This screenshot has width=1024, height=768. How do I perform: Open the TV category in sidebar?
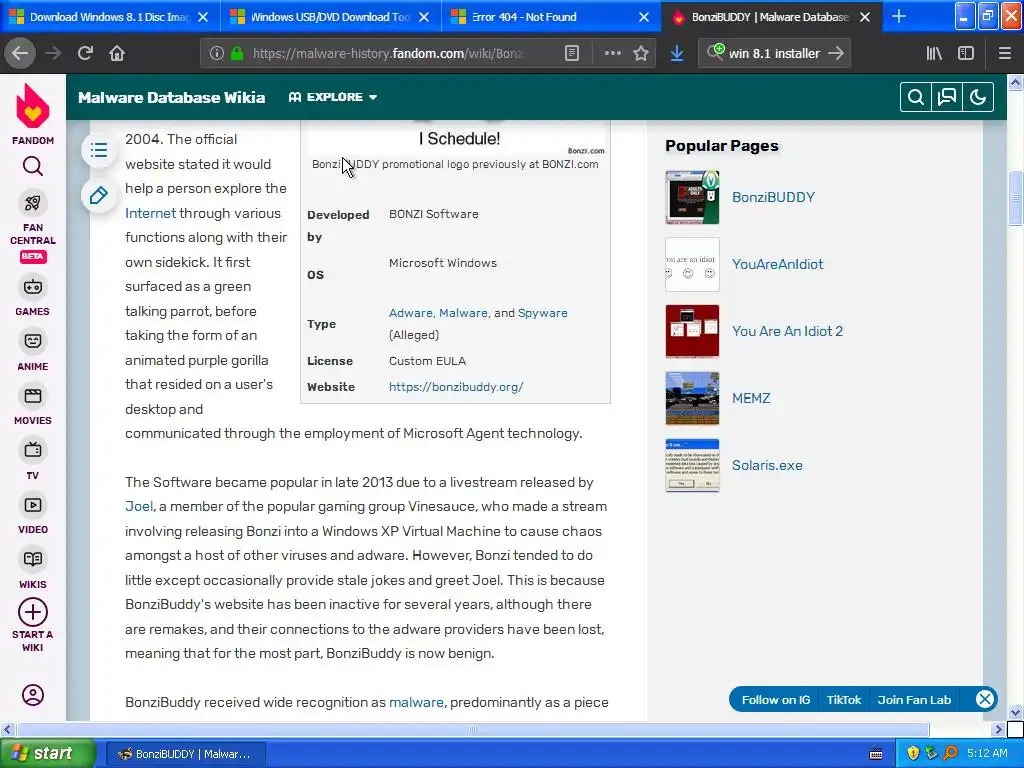[x=33, y=460]
